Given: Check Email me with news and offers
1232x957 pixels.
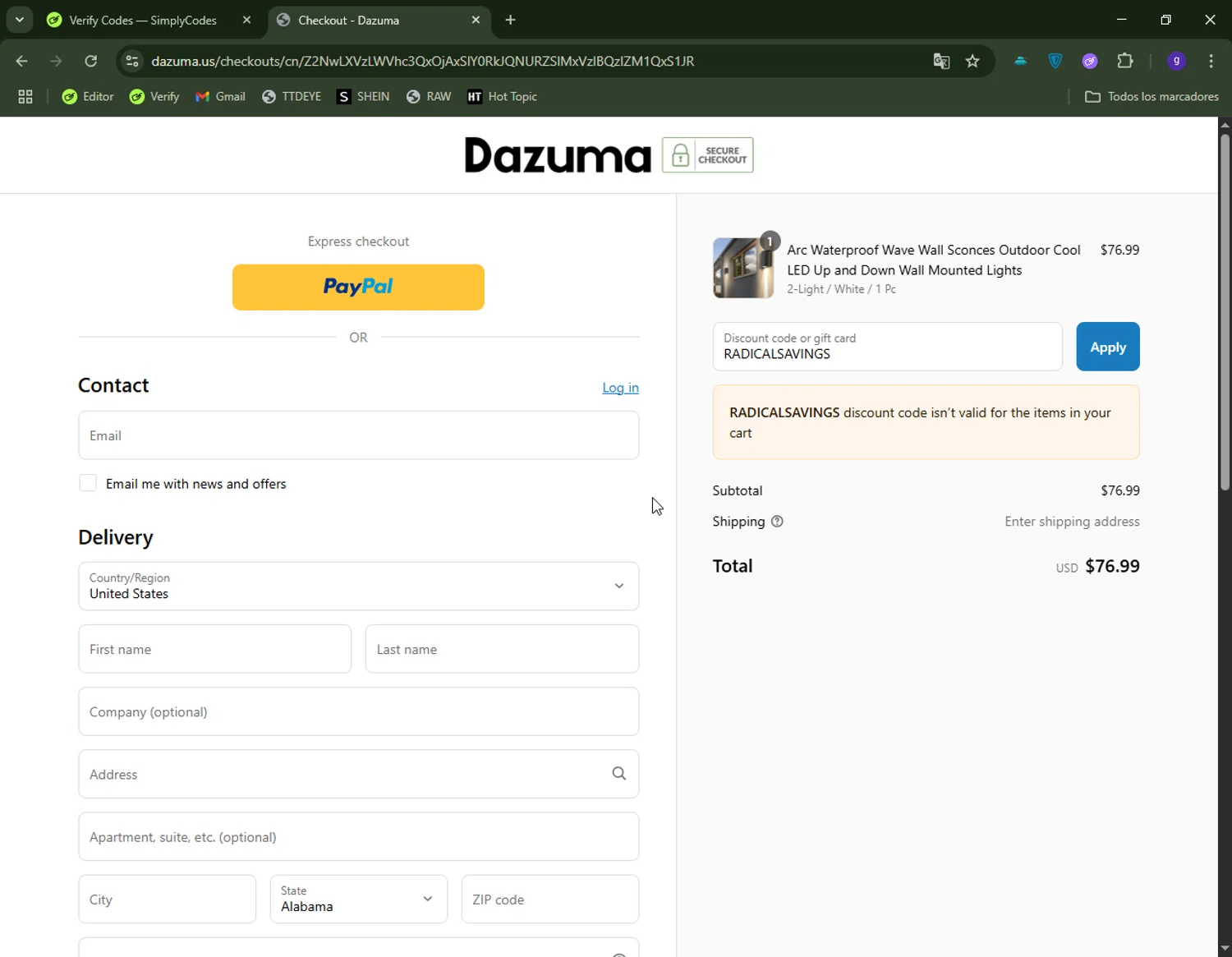Looking at the screenshot, I should tap(88, 483).
